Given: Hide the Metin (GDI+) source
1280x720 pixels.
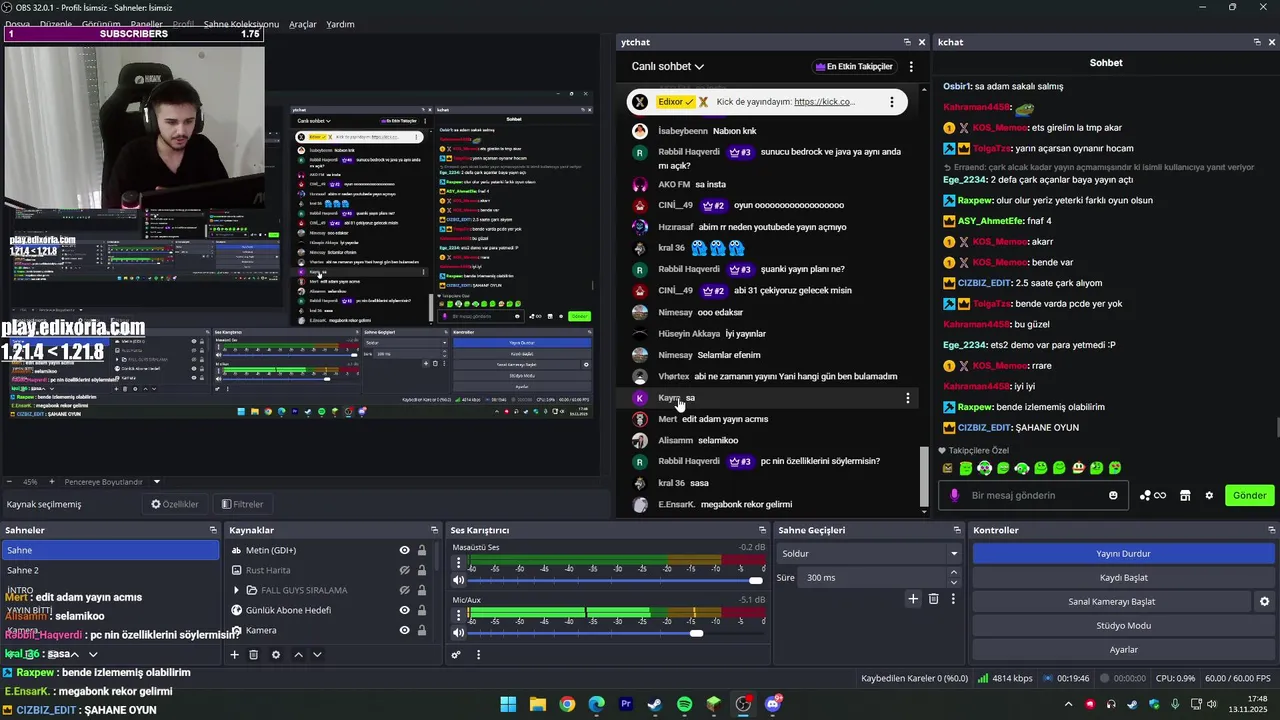Looking at the screenshot, I should (405, 550).
